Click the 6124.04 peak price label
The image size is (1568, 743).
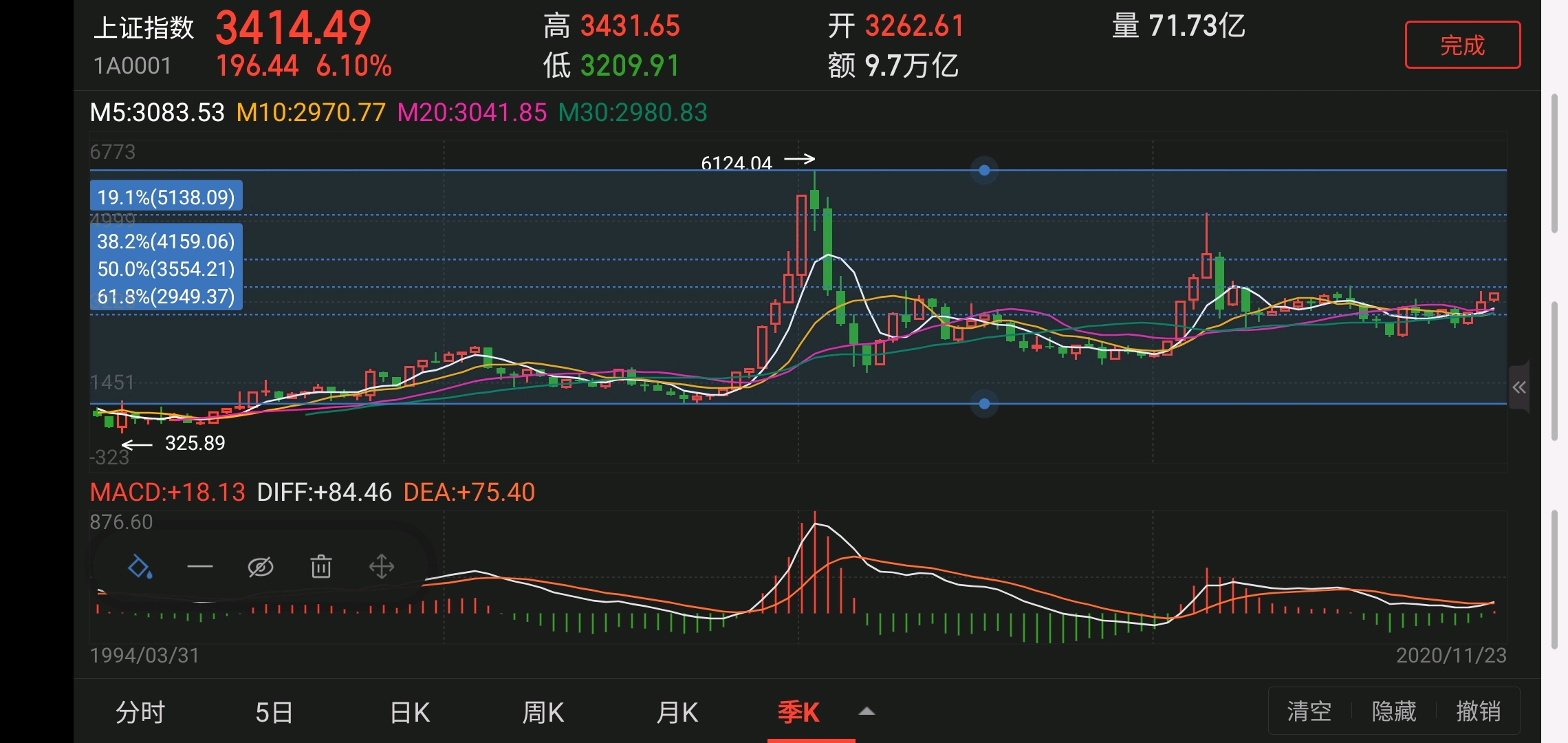(737, 163)
